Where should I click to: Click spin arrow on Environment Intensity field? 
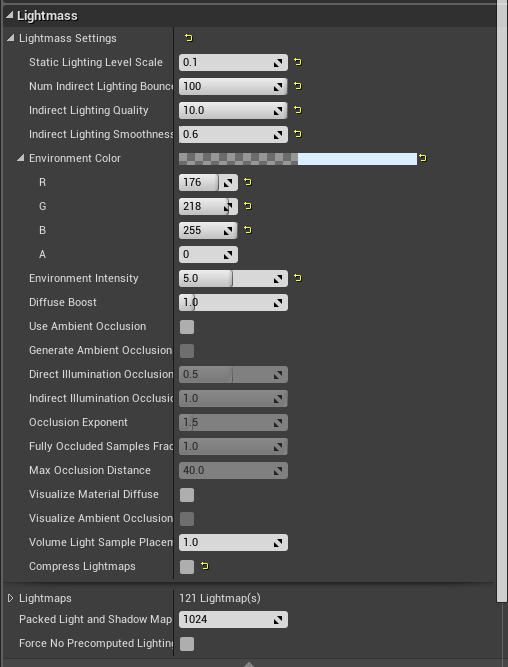pos(278,279)
